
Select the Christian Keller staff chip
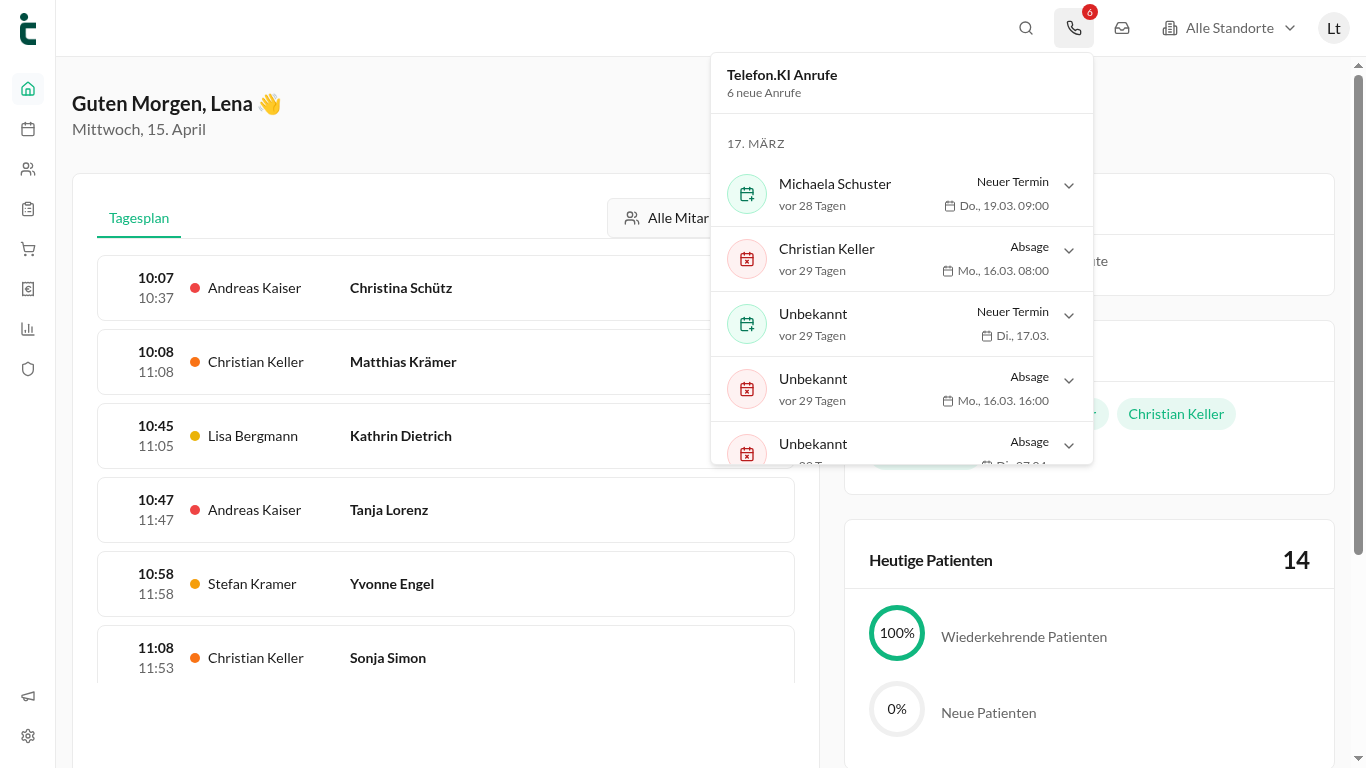click(x=1176, y=414)
